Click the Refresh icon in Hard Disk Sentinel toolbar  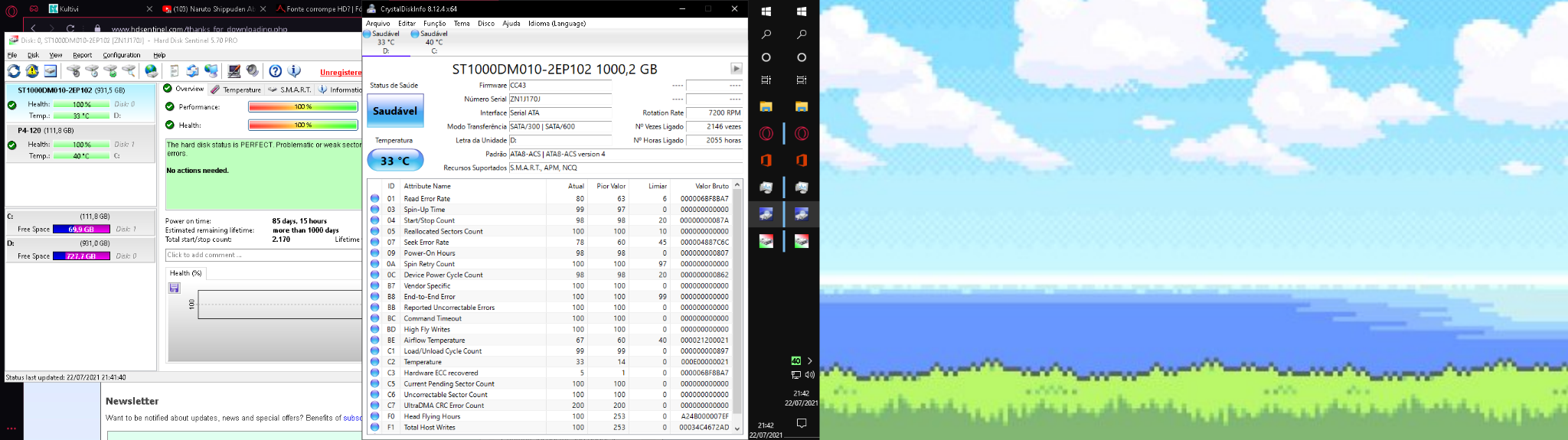coord(14,71)
